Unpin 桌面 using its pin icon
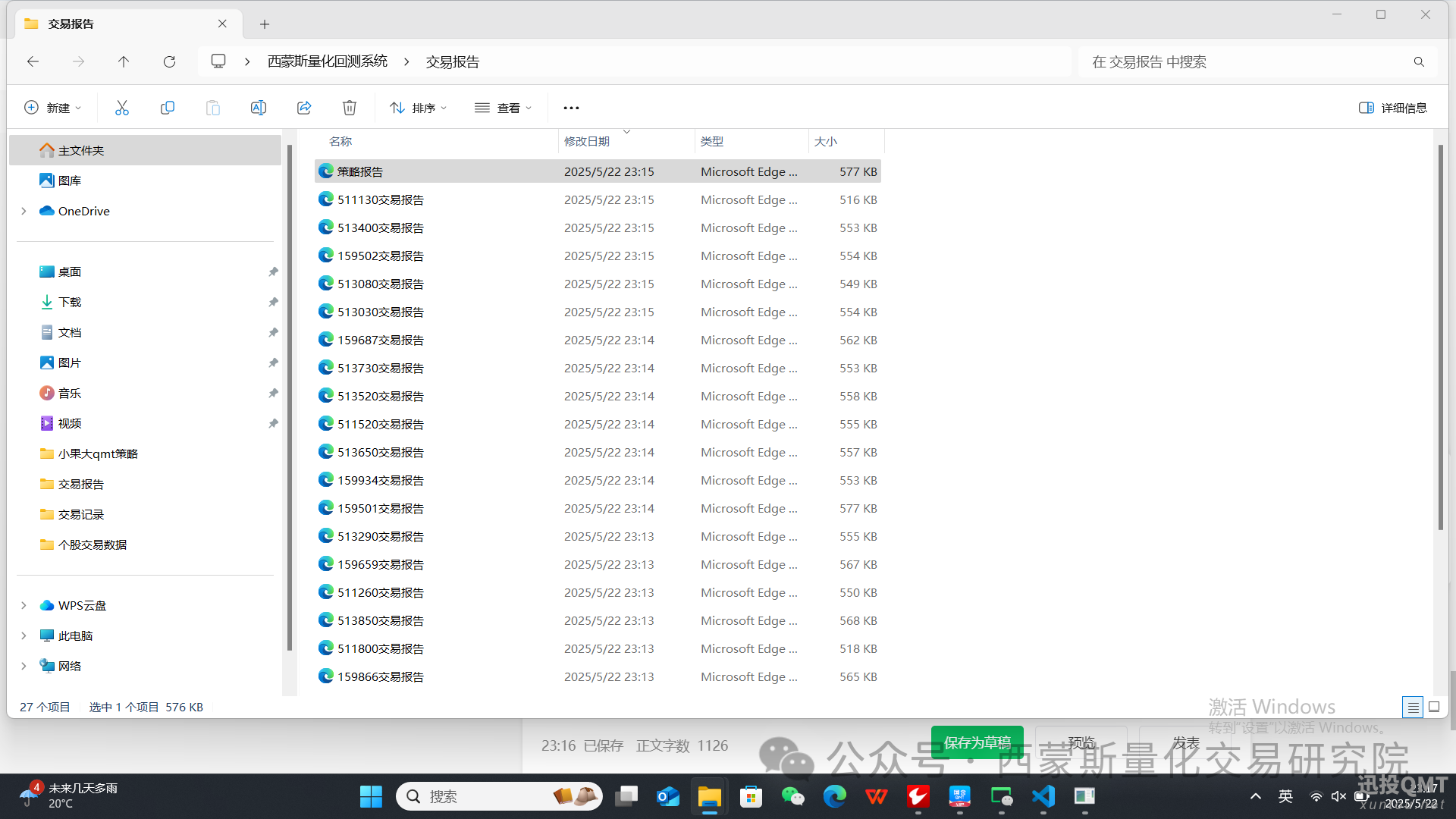The height and width of the screenshot is (819, 1456). (273, 271)
